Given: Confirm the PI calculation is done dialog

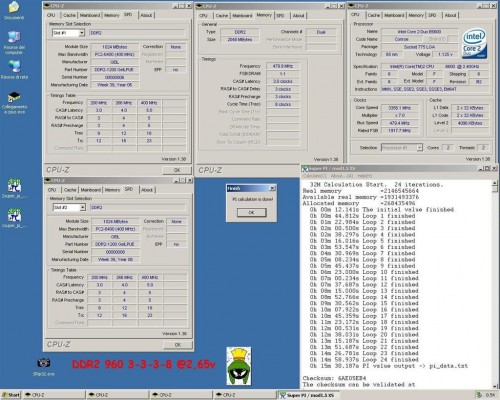Looking at the screenshot, I should (x=251, y=212).
